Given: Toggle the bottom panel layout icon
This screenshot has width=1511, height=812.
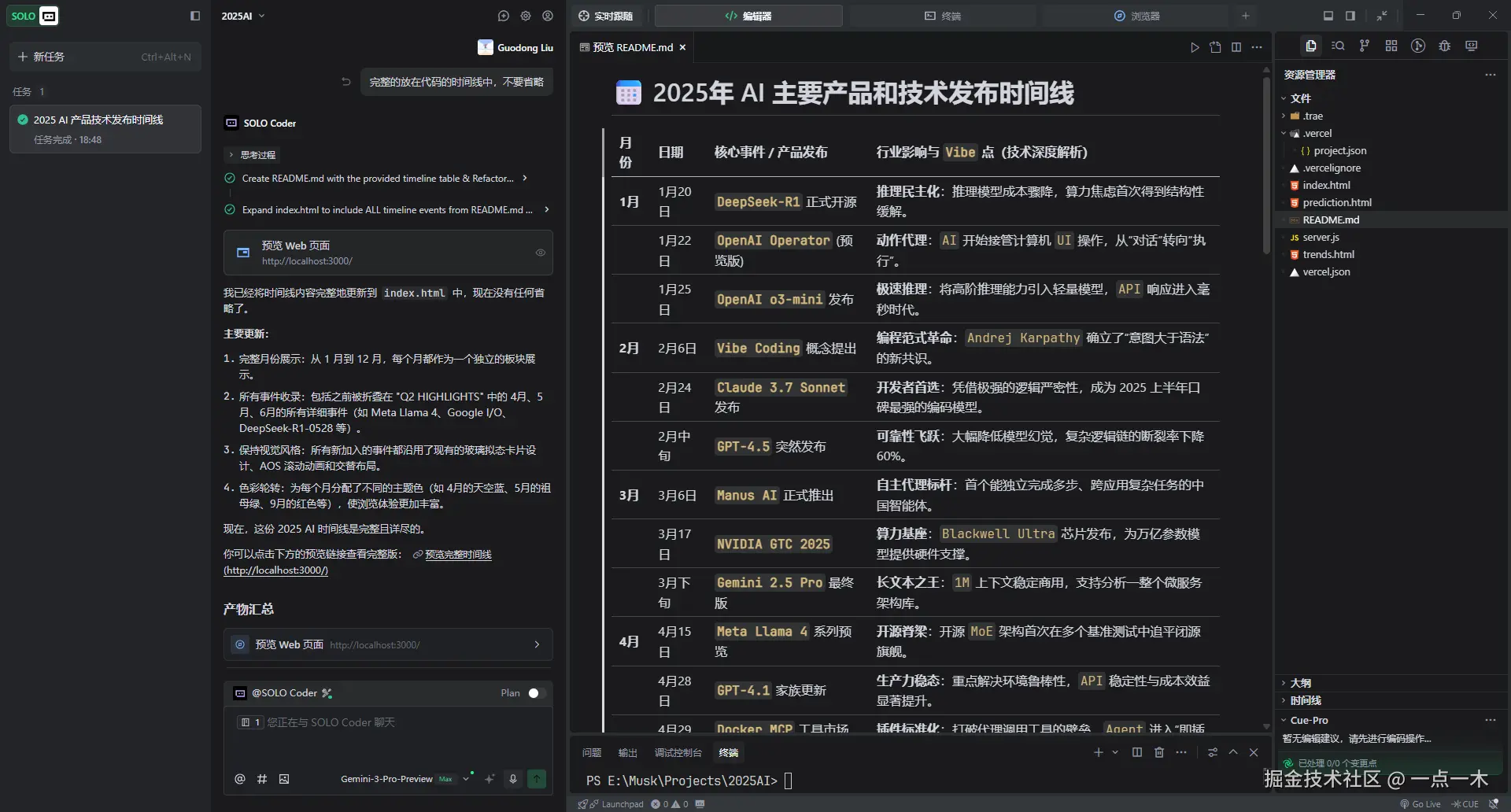Looking at the screenshot, I should pos(1328,16).
